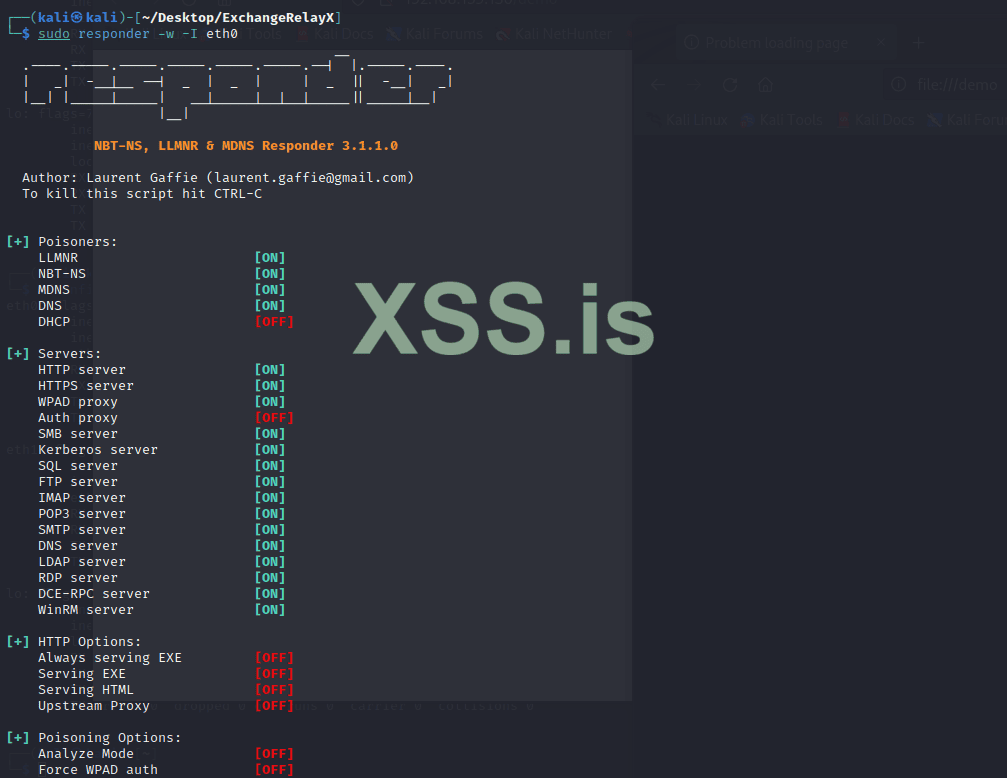This screenshot has width=1007, height=778.
Task: Click the To kill this script hit CTRL-C line
Action: point(142,193)
